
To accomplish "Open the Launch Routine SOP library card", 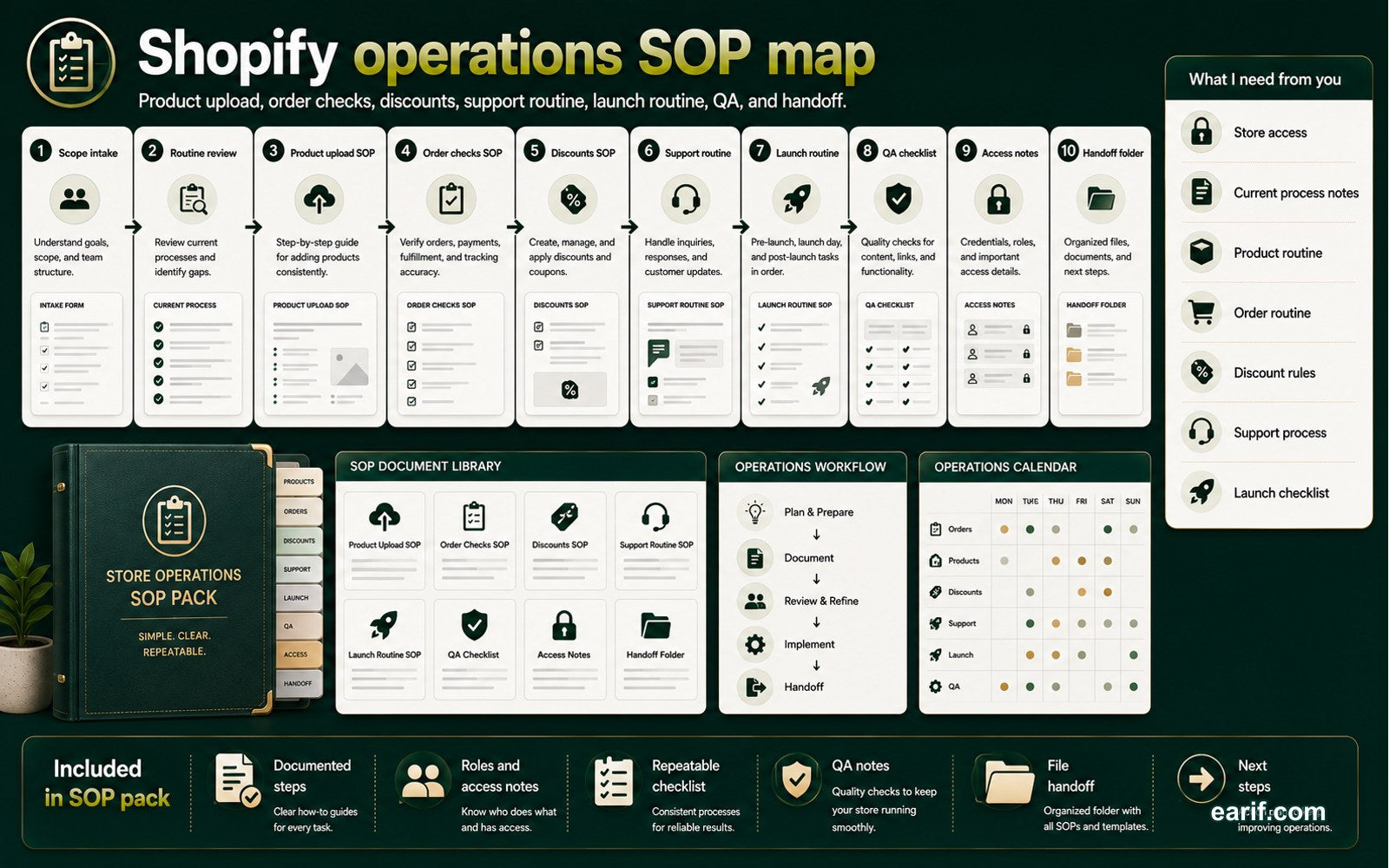I will click(385, 649).
